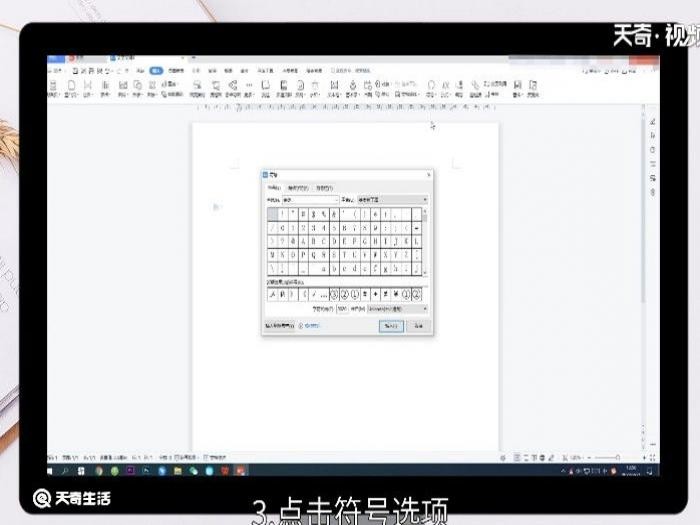Switch to the Special Characters tab
This screenshot has height=525, width=700.
[298, 188]
